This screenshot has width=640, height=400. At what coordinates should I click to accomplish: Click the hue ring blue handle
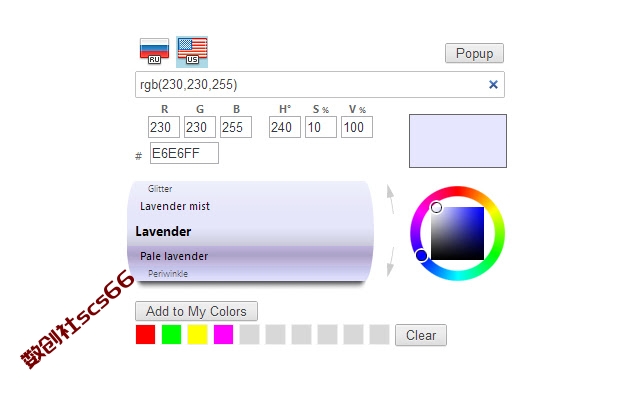422,256
